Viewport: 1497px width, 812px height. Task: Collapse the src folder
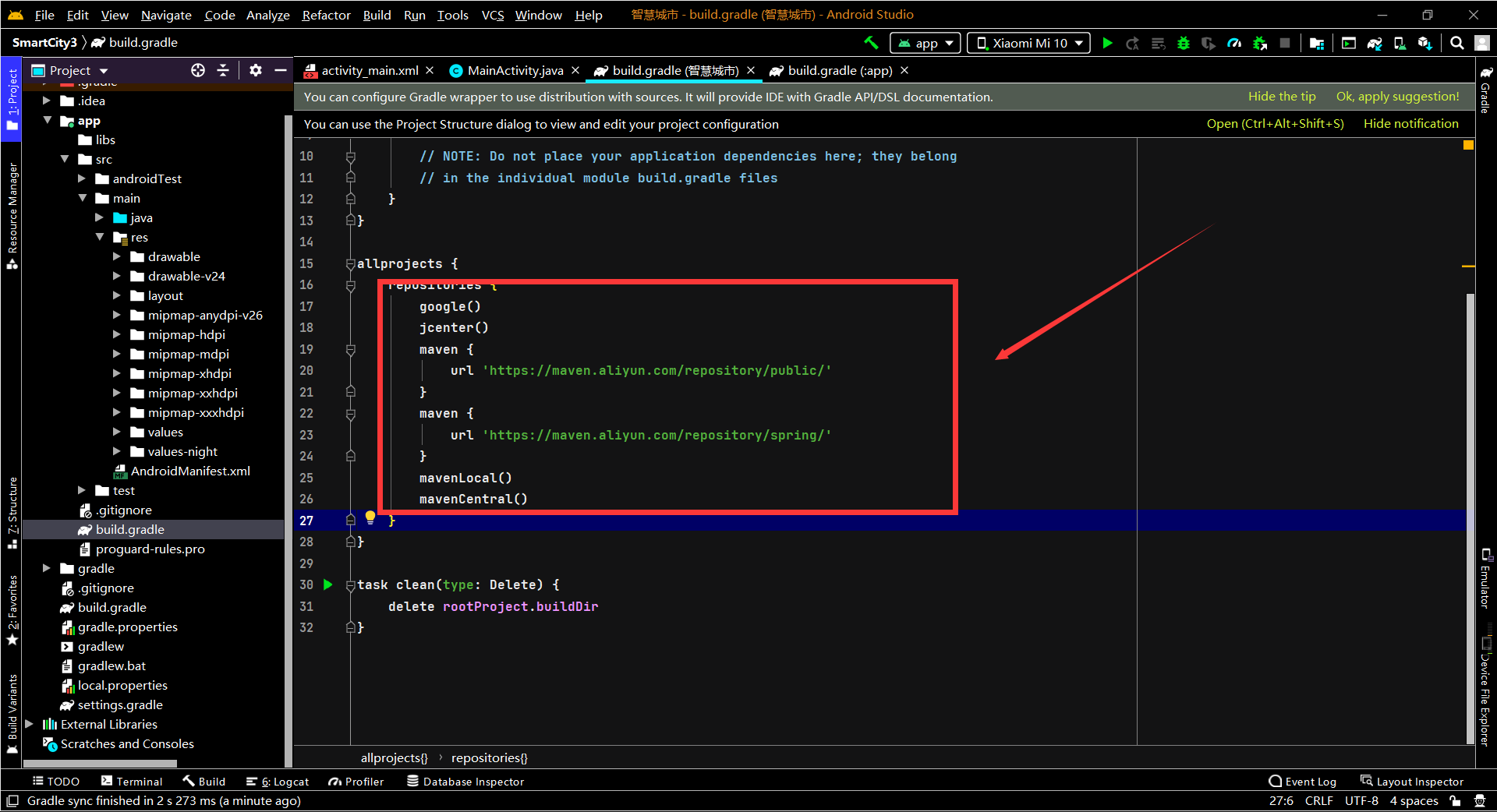click(x=65, y=159)
